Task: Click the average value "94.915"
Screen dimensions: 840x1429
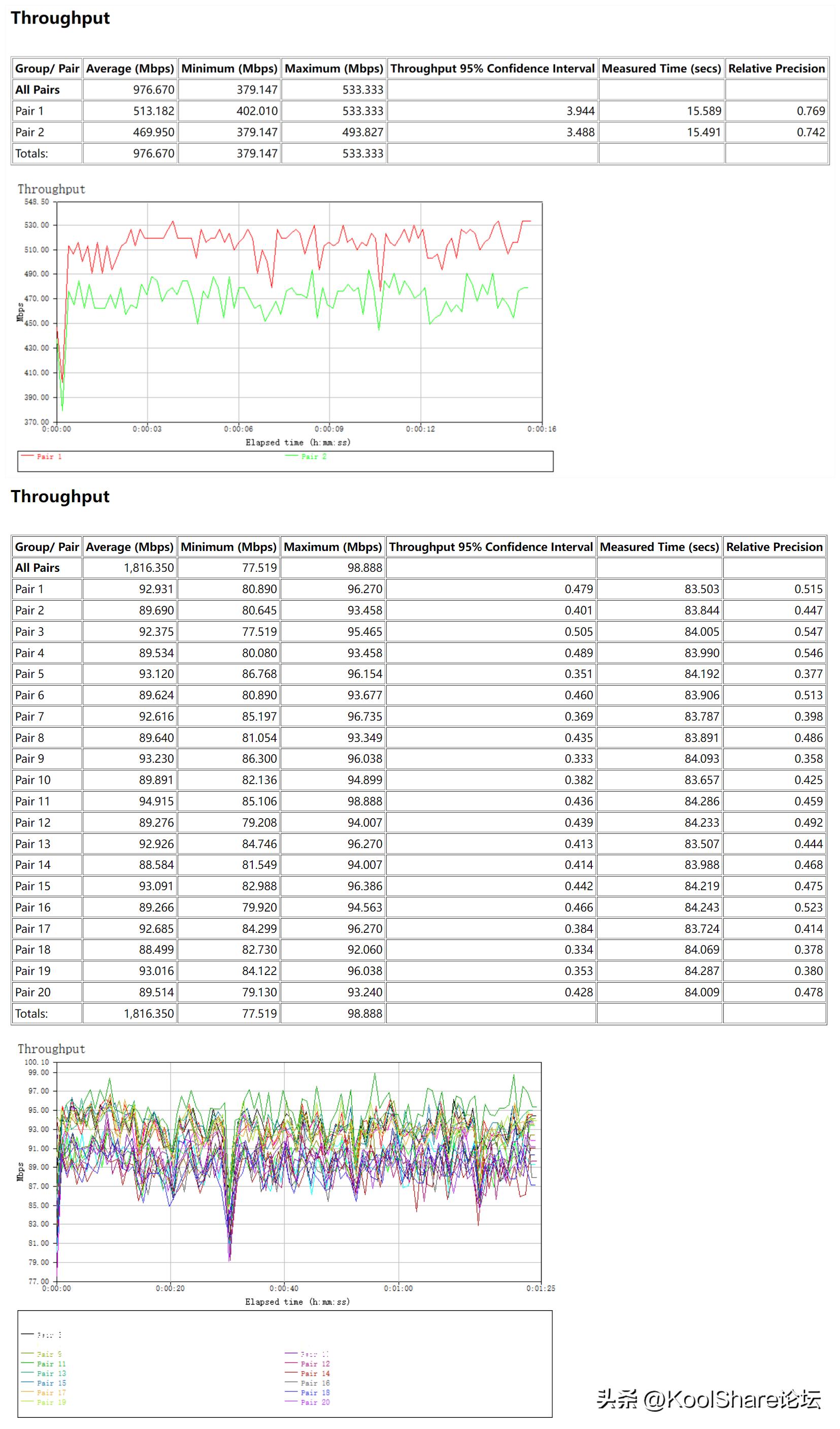Action: point(156,801)
